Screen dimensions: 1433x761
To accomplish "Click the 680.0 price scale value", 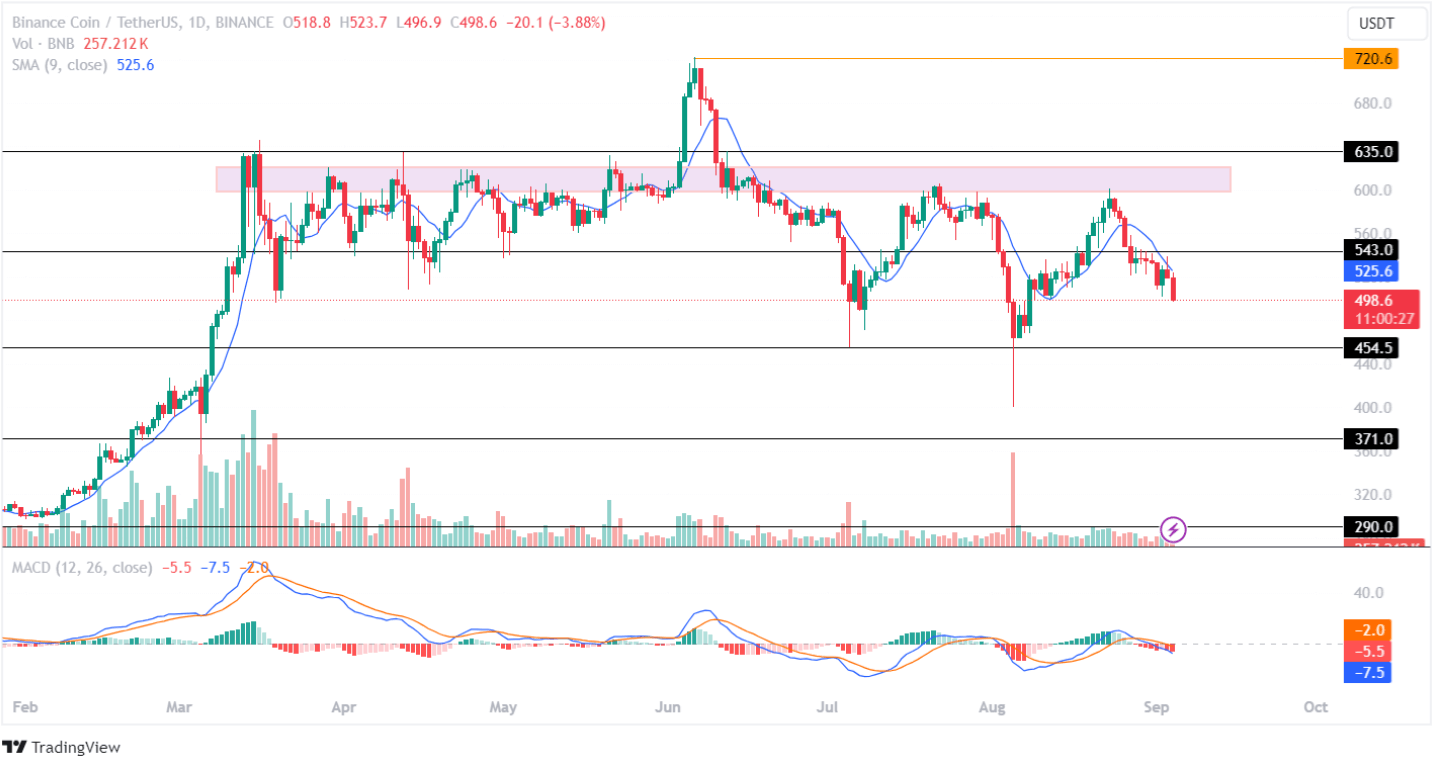I will (x=1373, y=103).
